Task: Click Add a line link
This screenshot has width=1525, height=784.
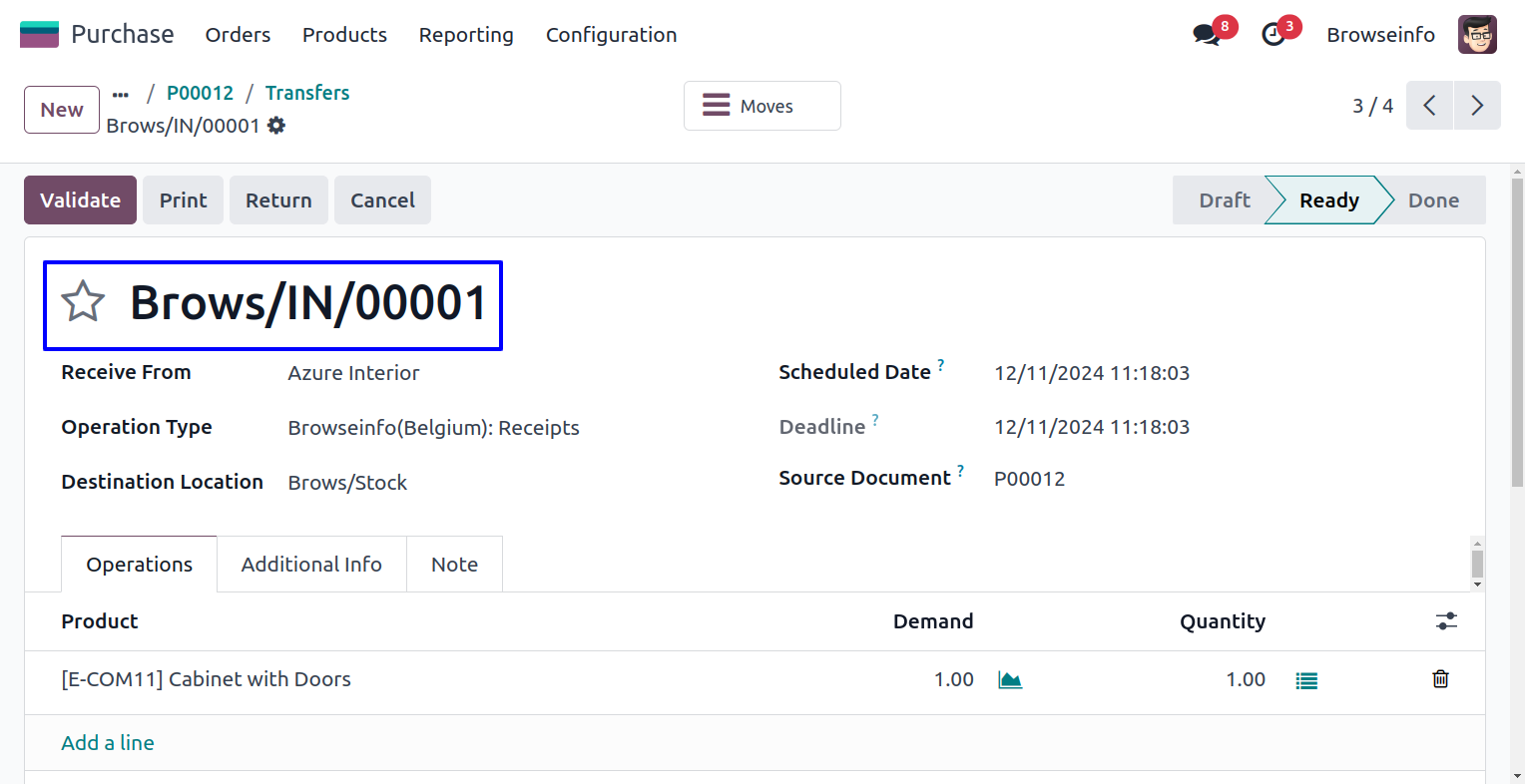Action: point(108,743)
